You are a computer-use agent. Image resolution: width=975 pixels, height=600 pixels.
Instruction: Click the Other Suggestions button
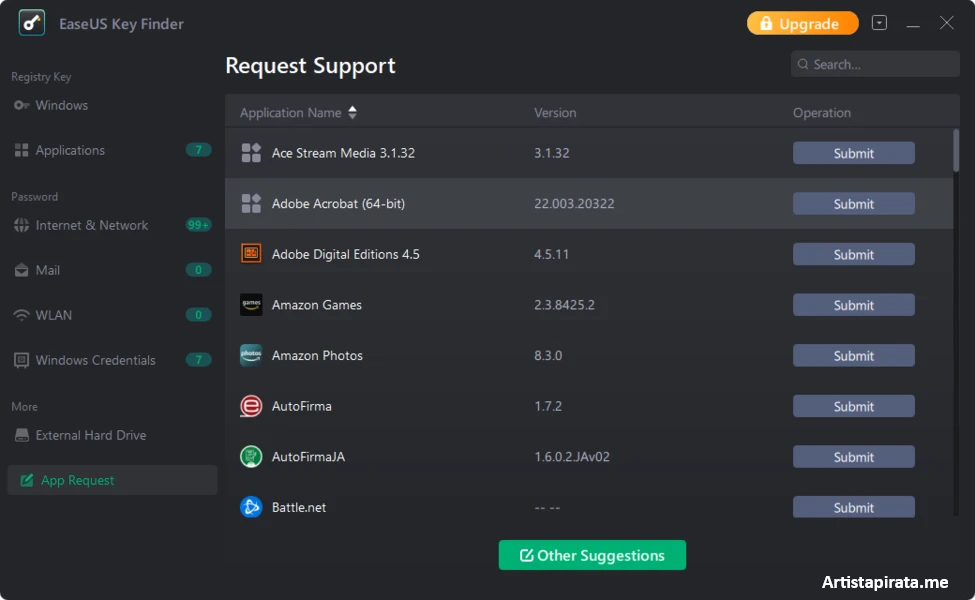point(592,555)
